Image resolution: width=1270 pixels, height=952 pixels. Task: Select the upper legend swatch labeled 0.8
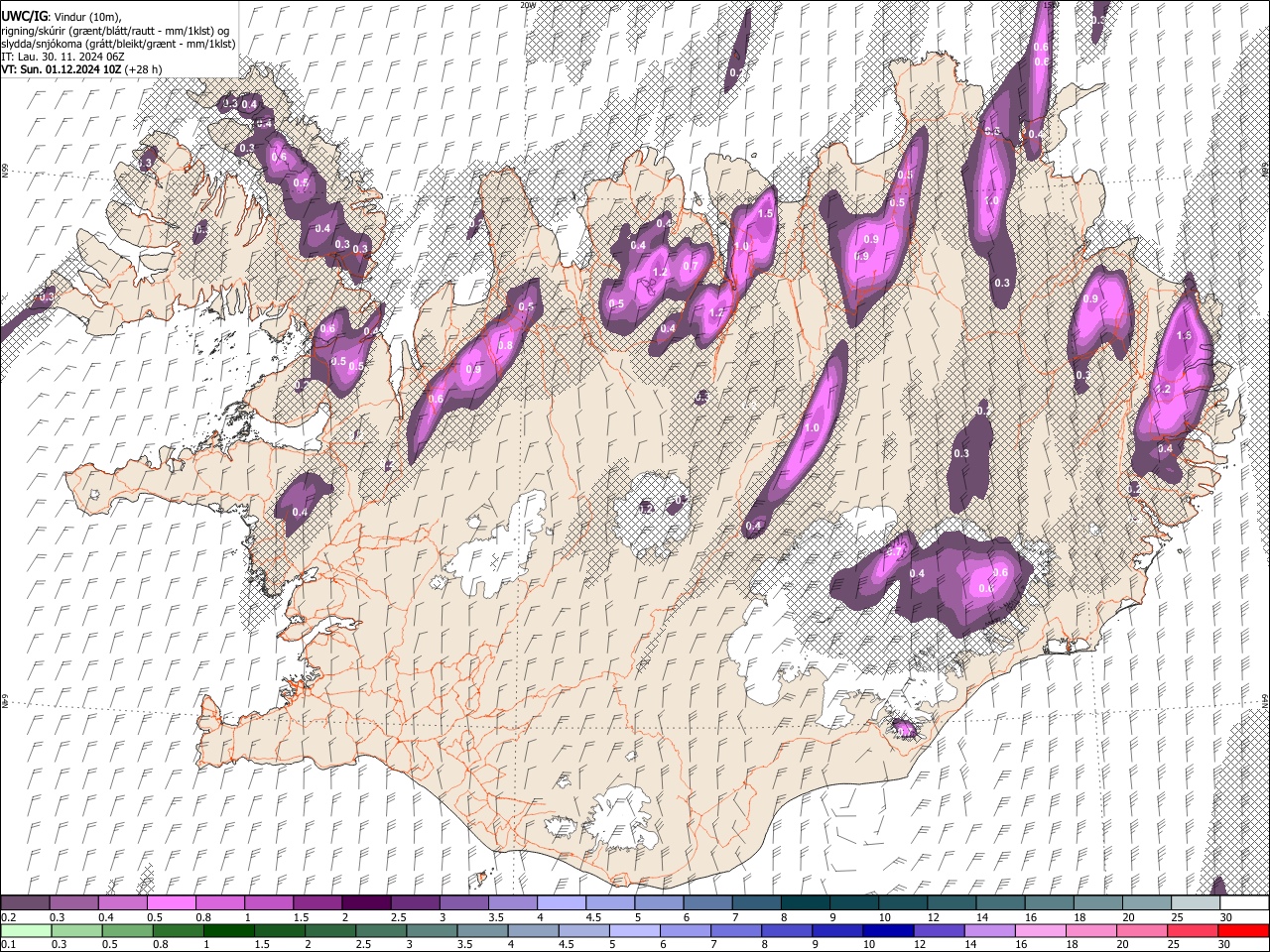pos(220,903)
